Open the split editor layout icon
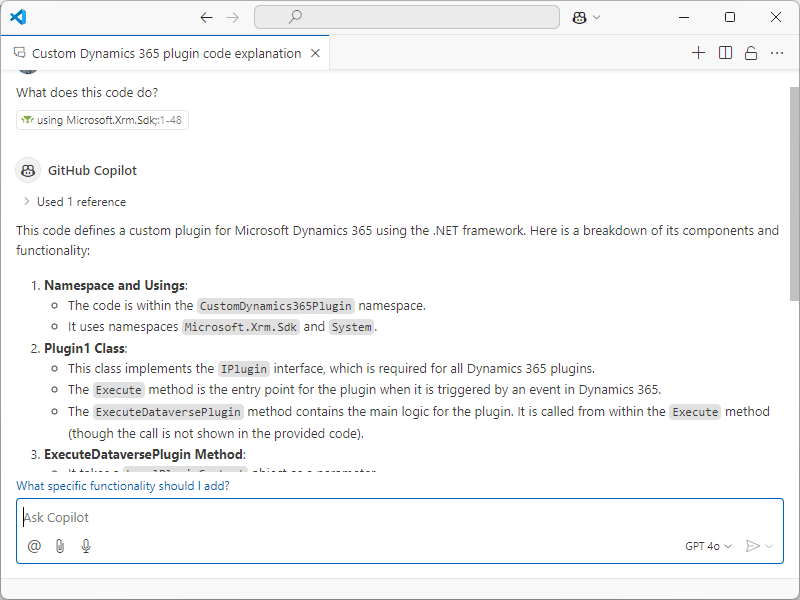 click(x=724, y=52)
